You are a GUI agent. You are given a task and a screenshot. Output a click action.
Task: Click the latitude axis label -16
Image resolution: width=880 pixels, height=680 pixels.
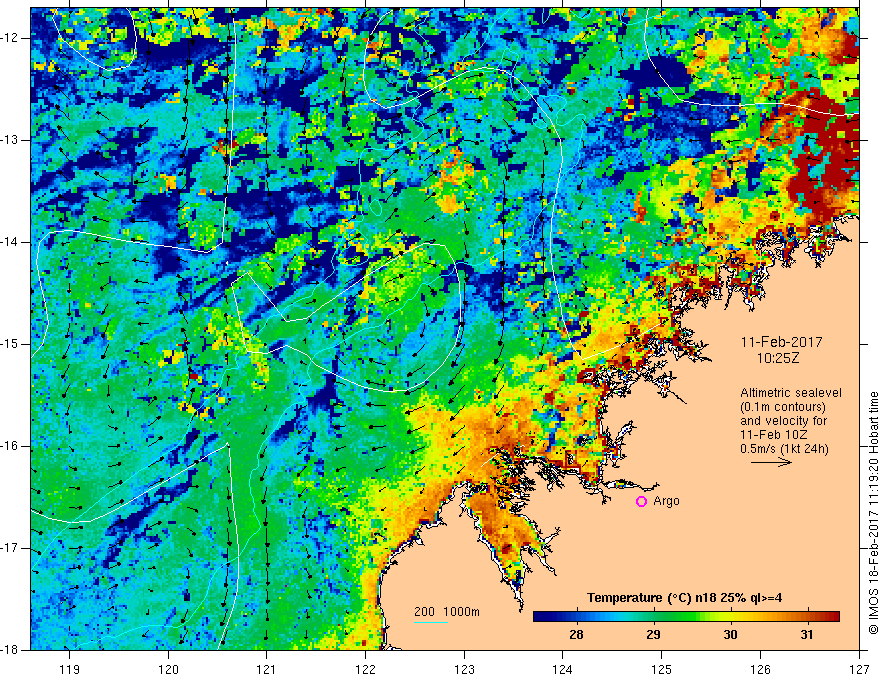(x=10, y=446)
